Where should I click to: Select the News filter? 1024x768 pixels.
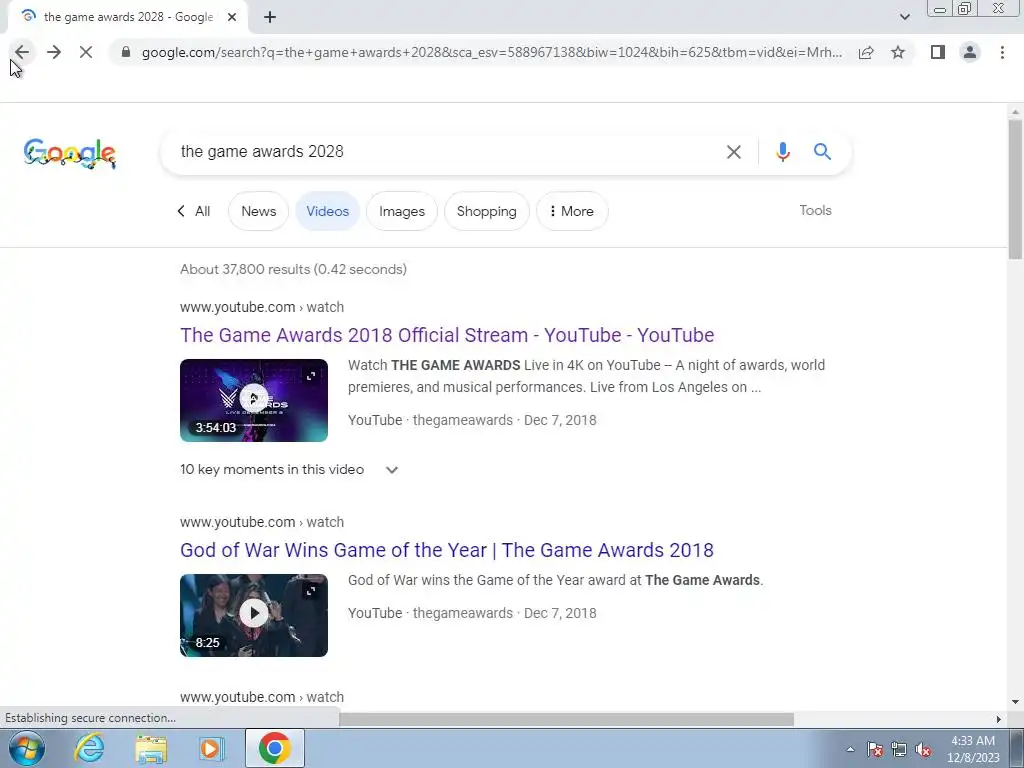click(259, 211)
